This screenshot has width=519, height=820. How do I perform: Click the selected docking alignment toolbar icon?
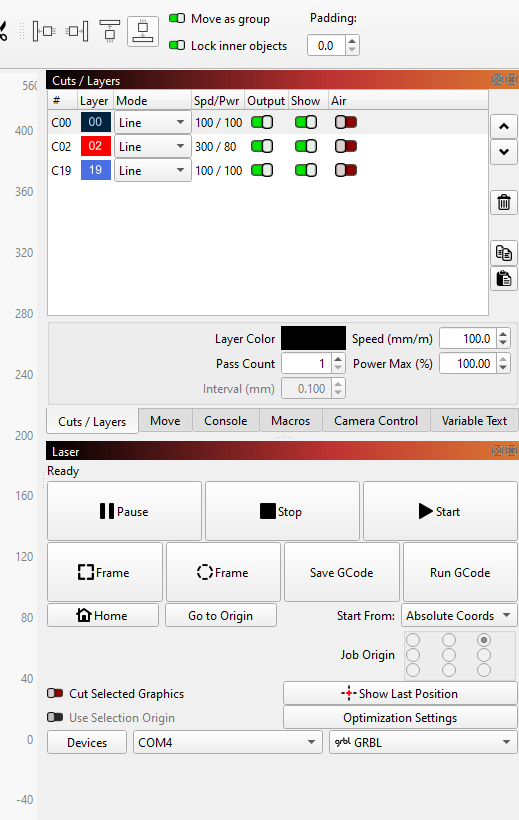pyautogui.click(x=143, y=31)
